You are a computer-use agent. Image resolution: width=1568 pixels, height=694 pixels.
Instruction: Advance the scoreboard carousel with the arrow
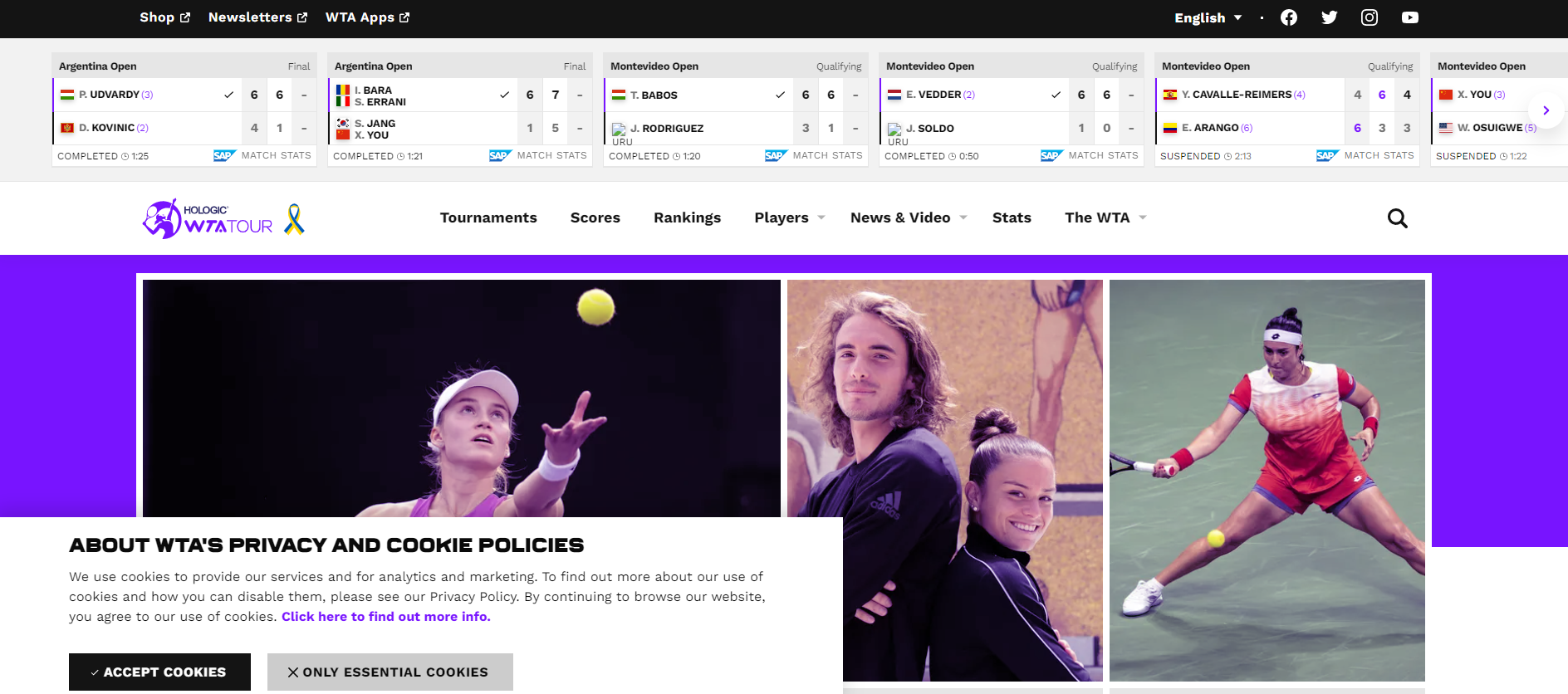coord(1546,110)
